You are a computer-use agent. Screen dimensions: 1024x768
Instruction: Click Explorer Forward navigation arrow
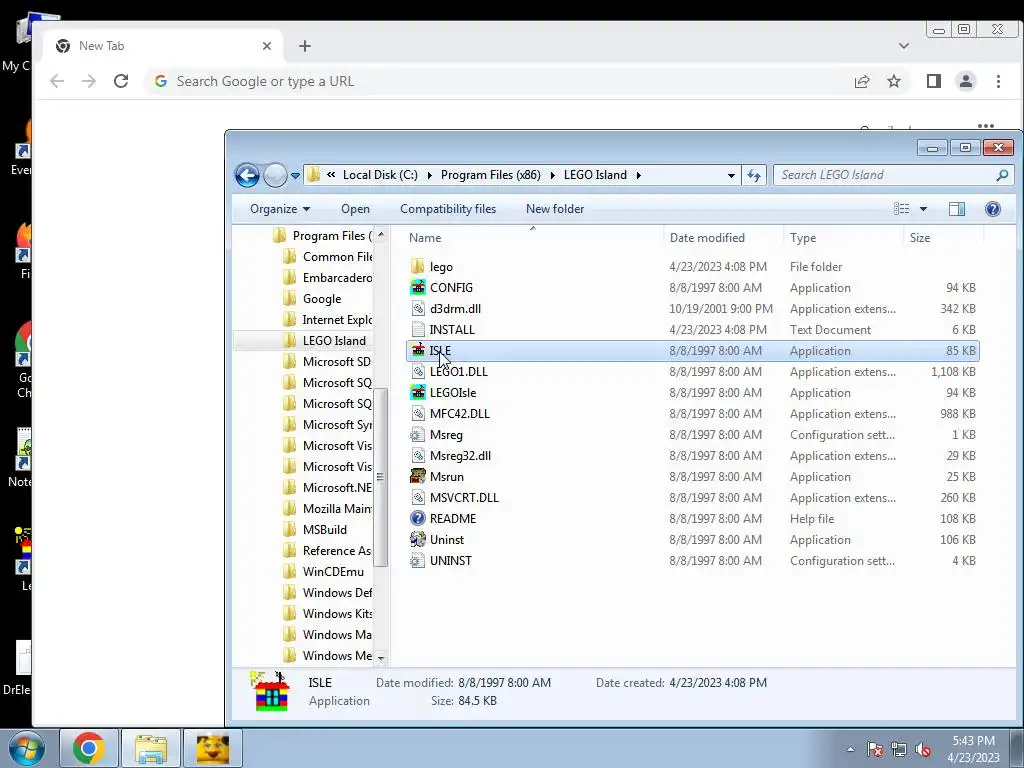[x=275, y=175]
